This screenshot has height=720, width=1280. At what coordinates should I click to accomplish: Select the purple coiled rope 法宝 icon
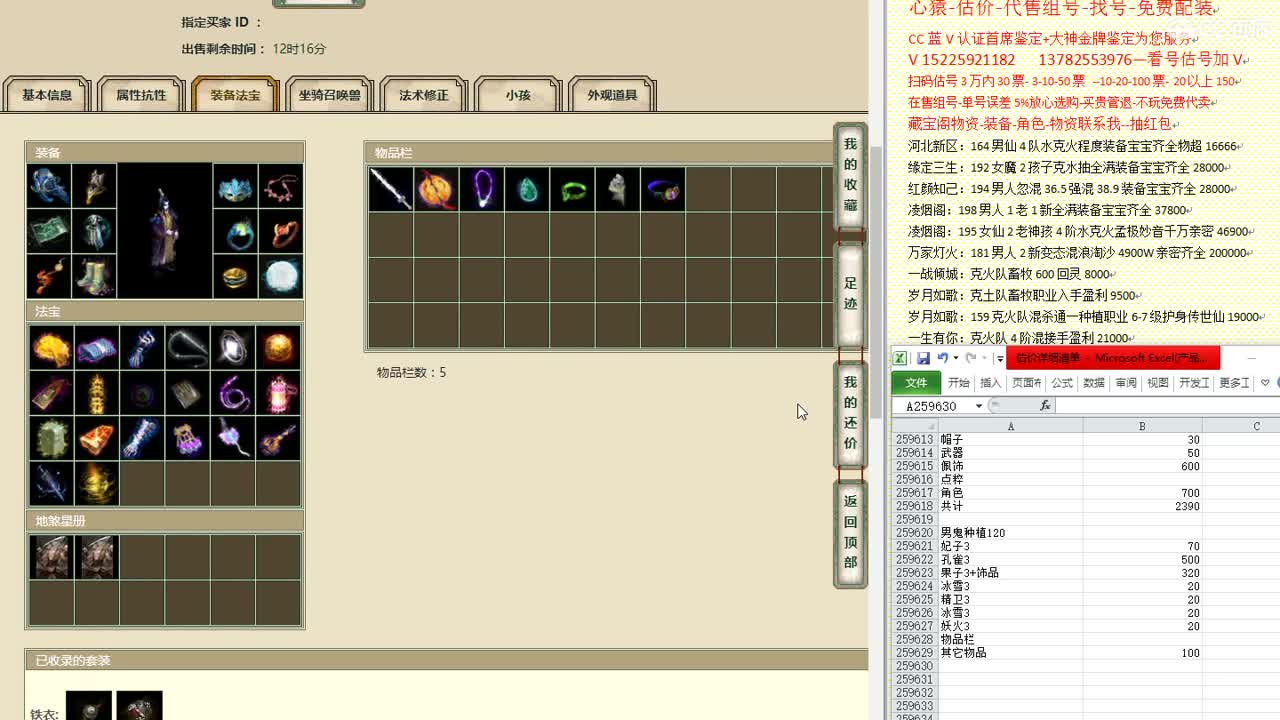tap(232, 393)
